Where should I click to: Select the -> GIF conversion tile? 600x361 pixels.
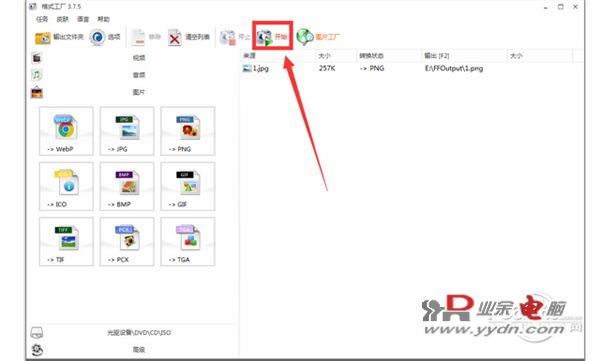[188, 186]
